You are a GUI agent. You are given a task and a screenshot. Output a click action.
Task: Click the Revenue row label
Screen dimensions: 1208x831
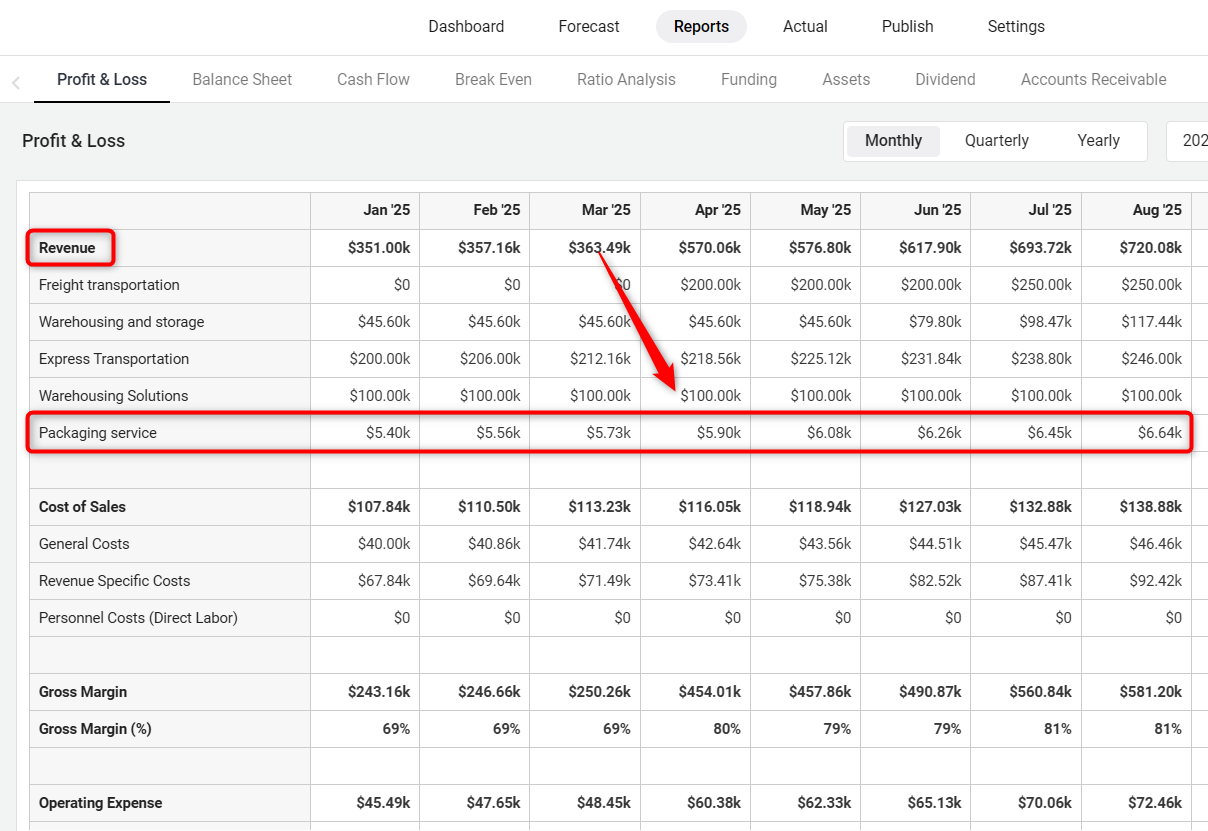click(x=67, y=248)
